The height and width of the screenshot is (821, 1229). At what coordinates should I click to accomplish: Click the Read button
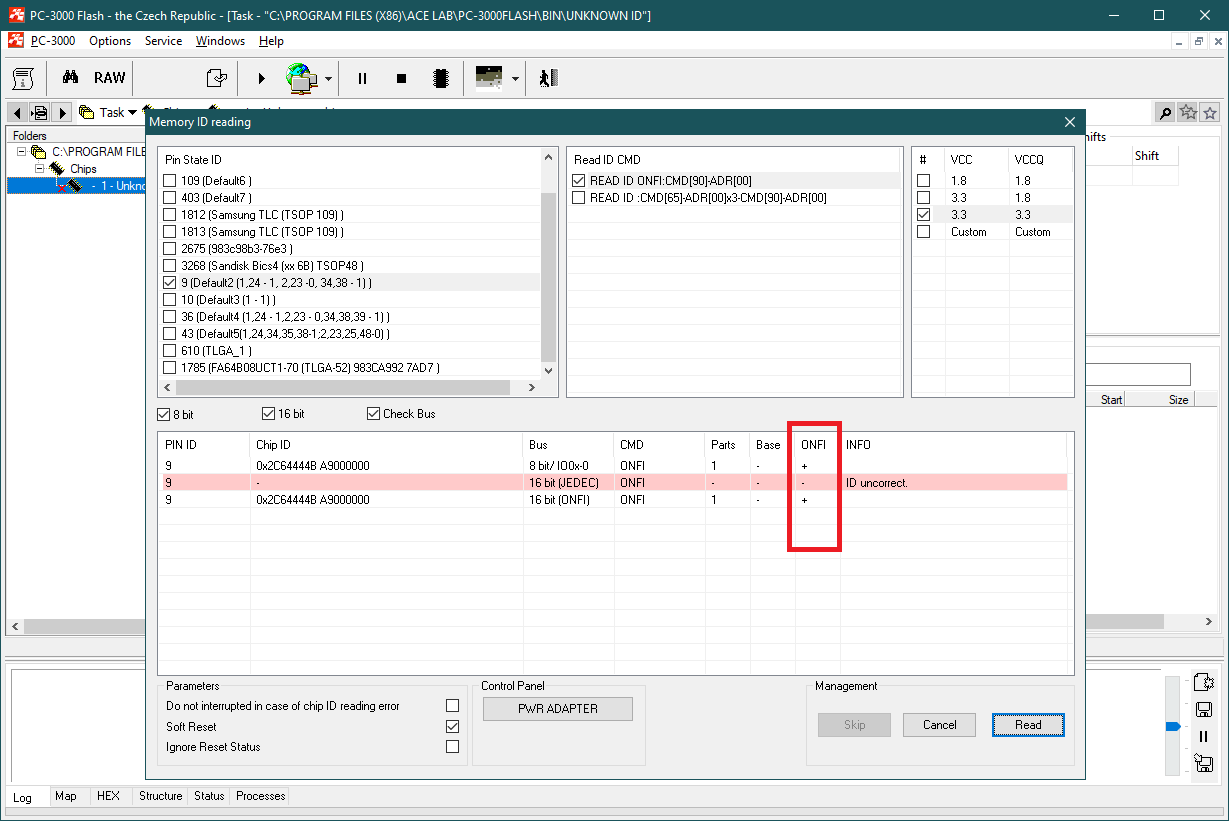[x=1027, y=725]
